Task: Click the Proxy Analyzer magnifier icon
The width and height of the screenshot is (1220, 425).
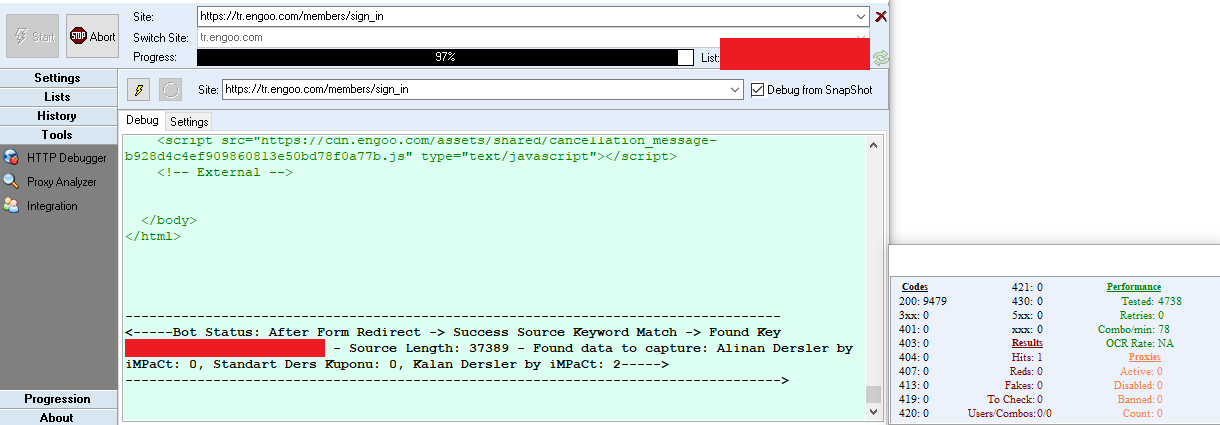Action: pyautogui.click(x=11, y=182)
